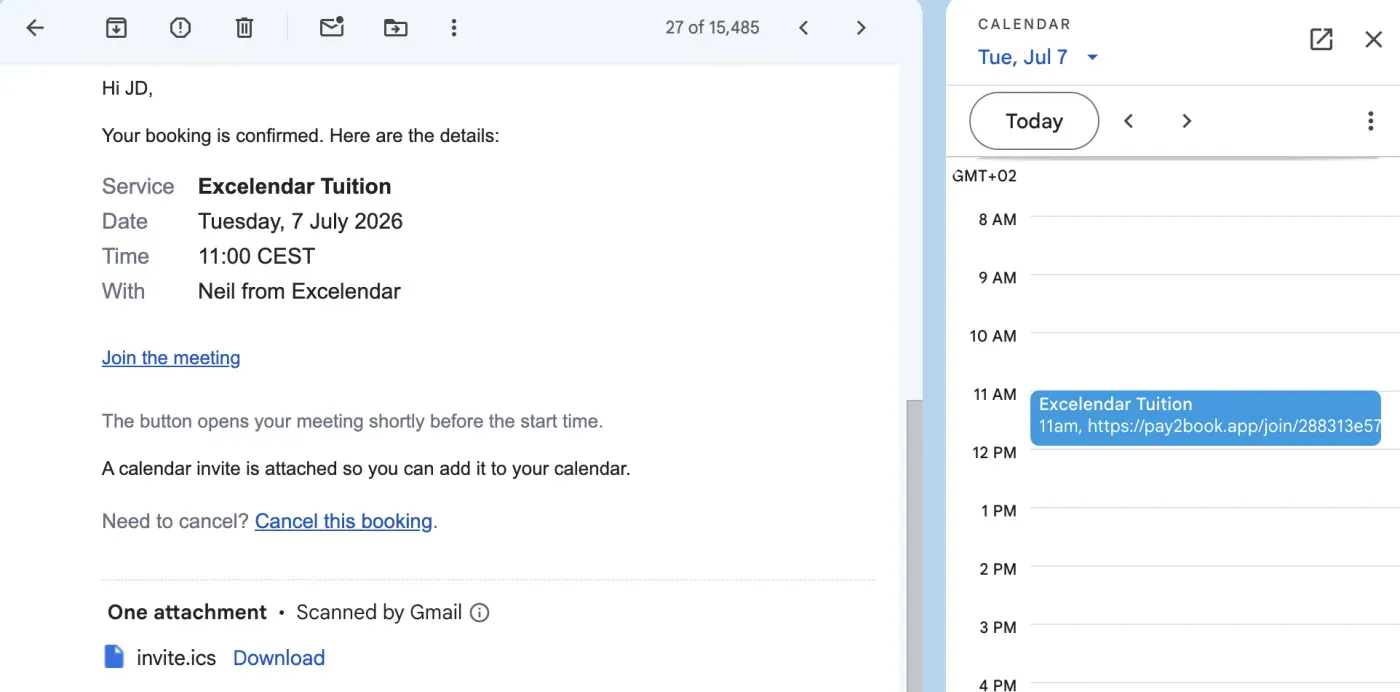The width and height of the screenshot is (1400, 692).
Task: Open calendar in new tab icon
Action: [1321, 39]
